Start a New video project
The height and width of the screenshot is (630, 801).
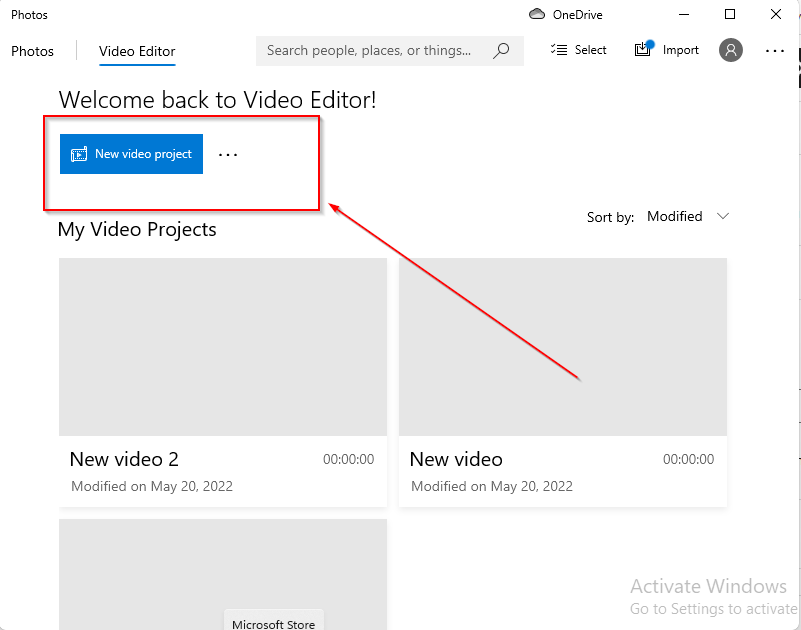pos(131,155)
